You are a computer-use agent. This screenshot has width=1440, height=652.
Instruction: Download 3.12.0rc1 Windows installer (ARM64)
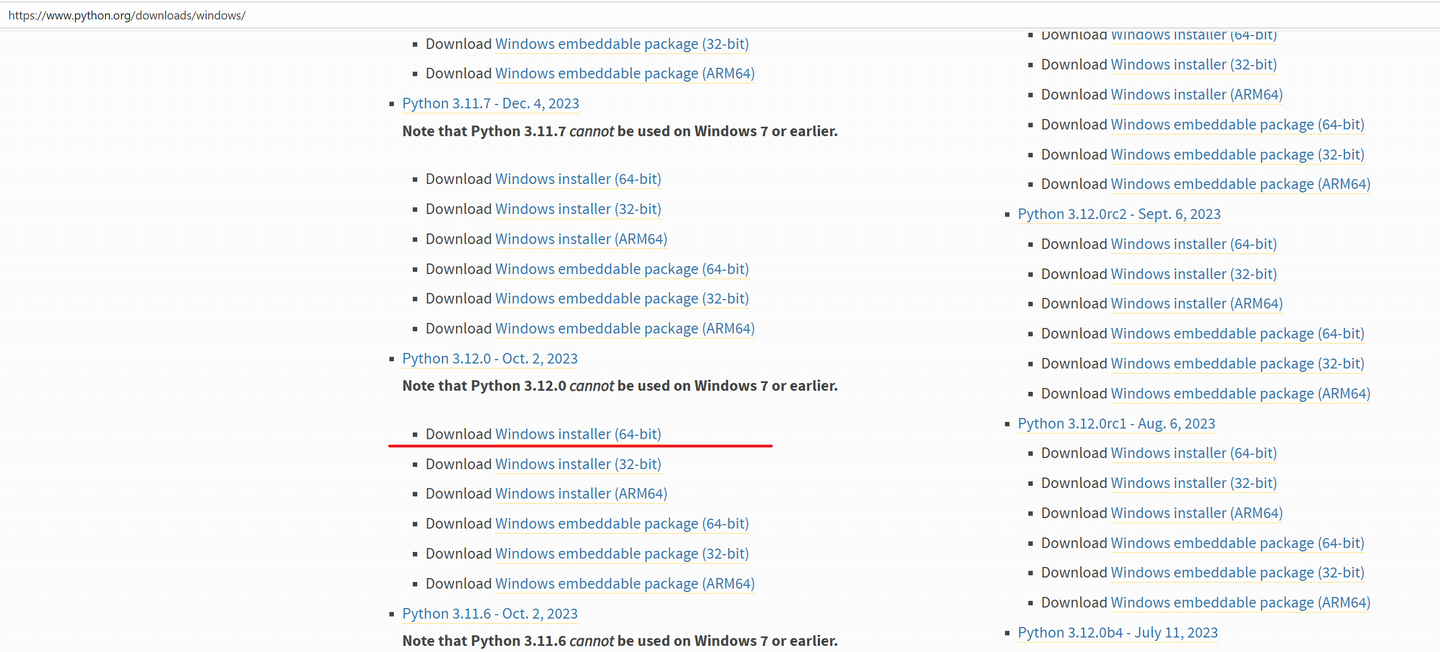1197,513
